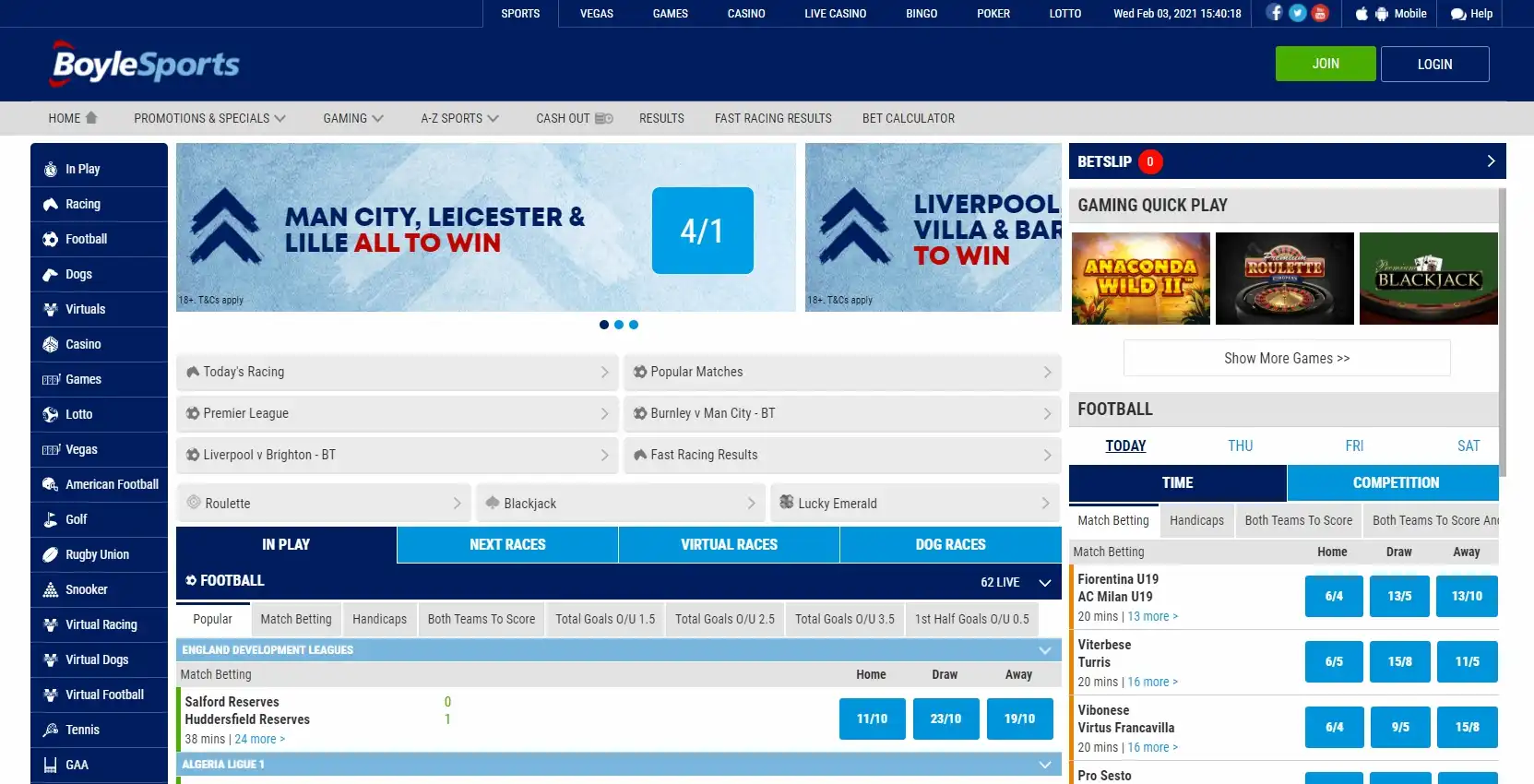Select the Competition tab in Football panel
The width and height of the screenshot is (1534, 784).
pos(1395,483)
